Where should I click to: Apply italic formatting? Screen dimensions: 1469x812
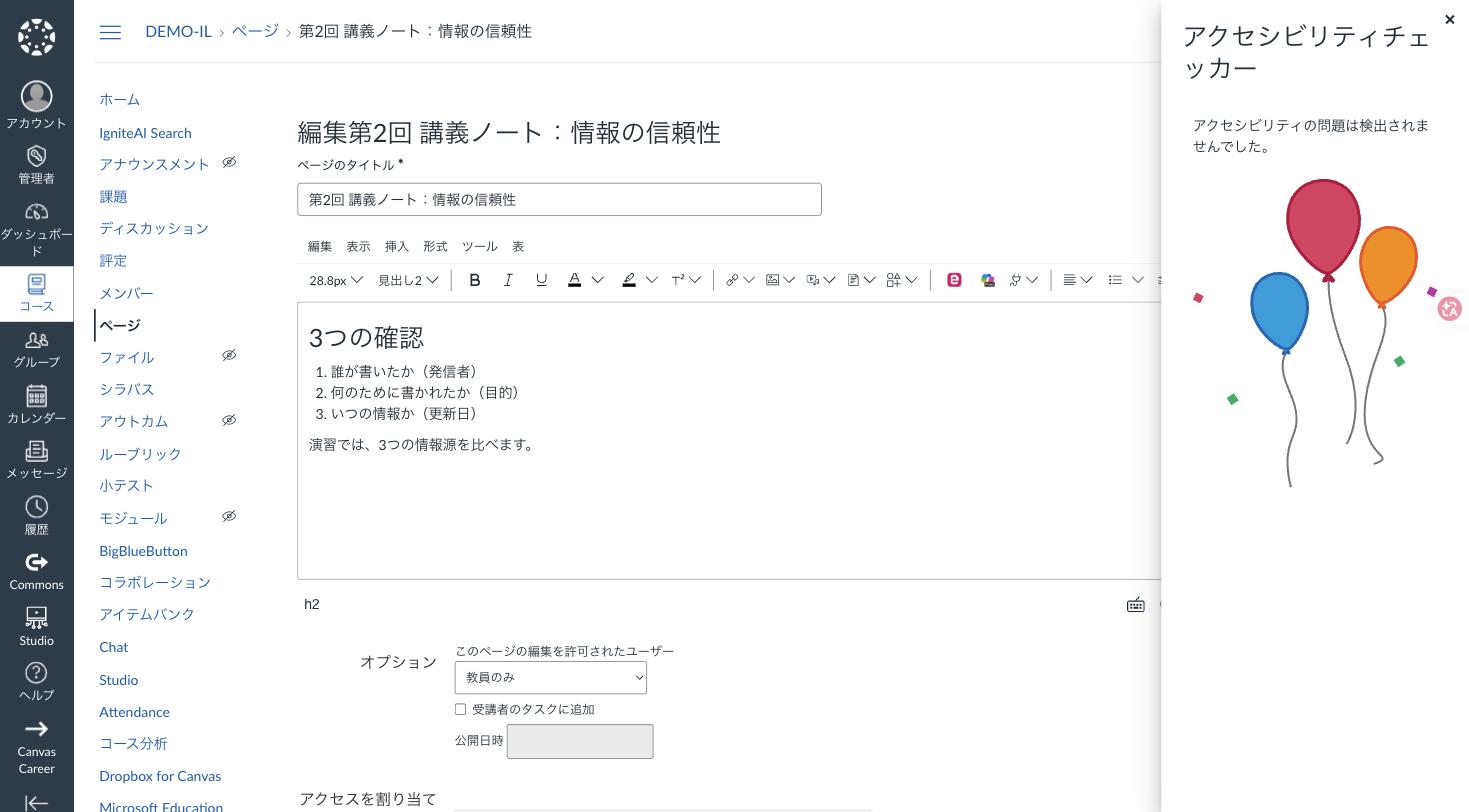point(508,280)
